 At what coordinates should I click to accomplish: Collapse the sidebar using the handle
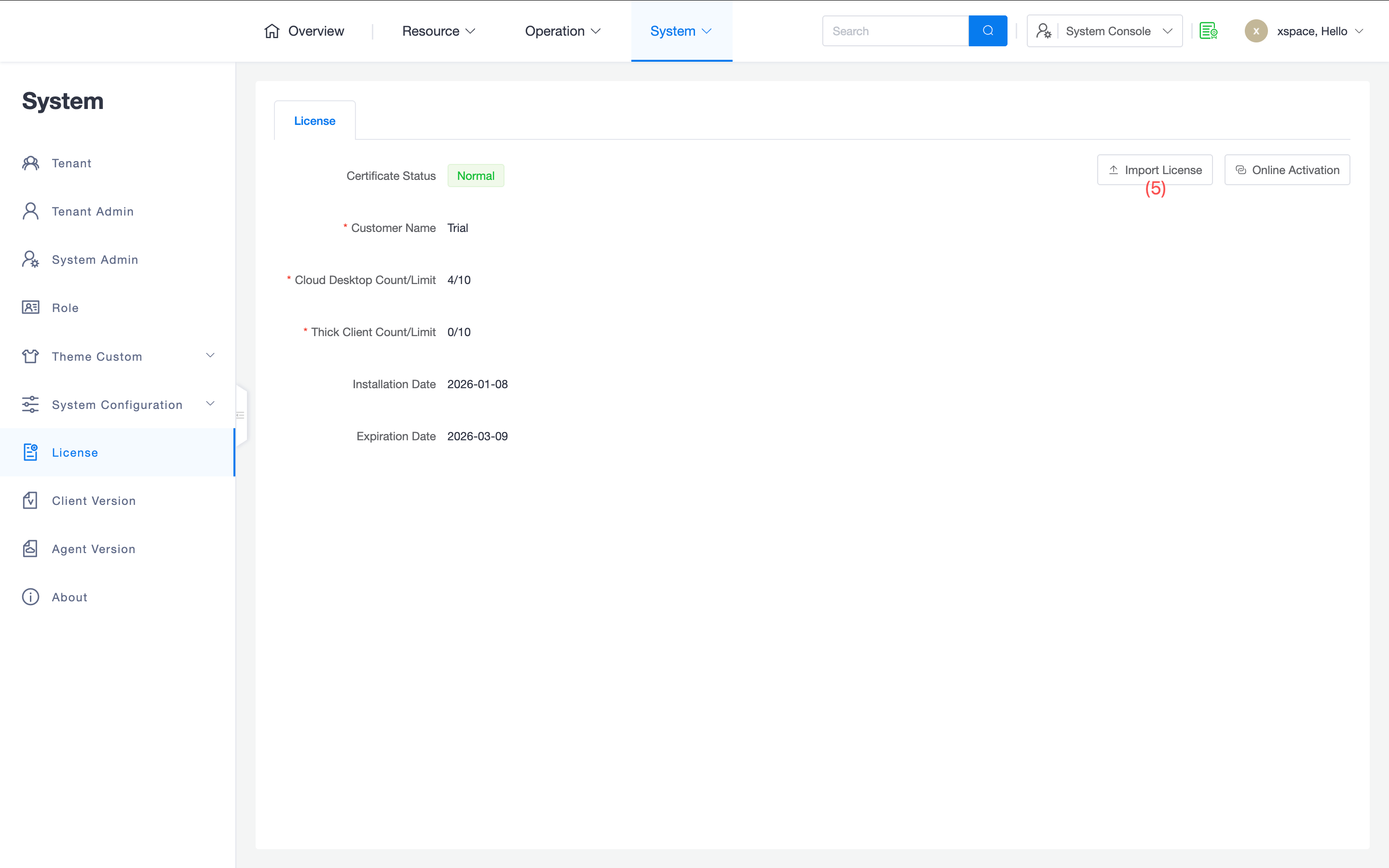tap(241, 415)
